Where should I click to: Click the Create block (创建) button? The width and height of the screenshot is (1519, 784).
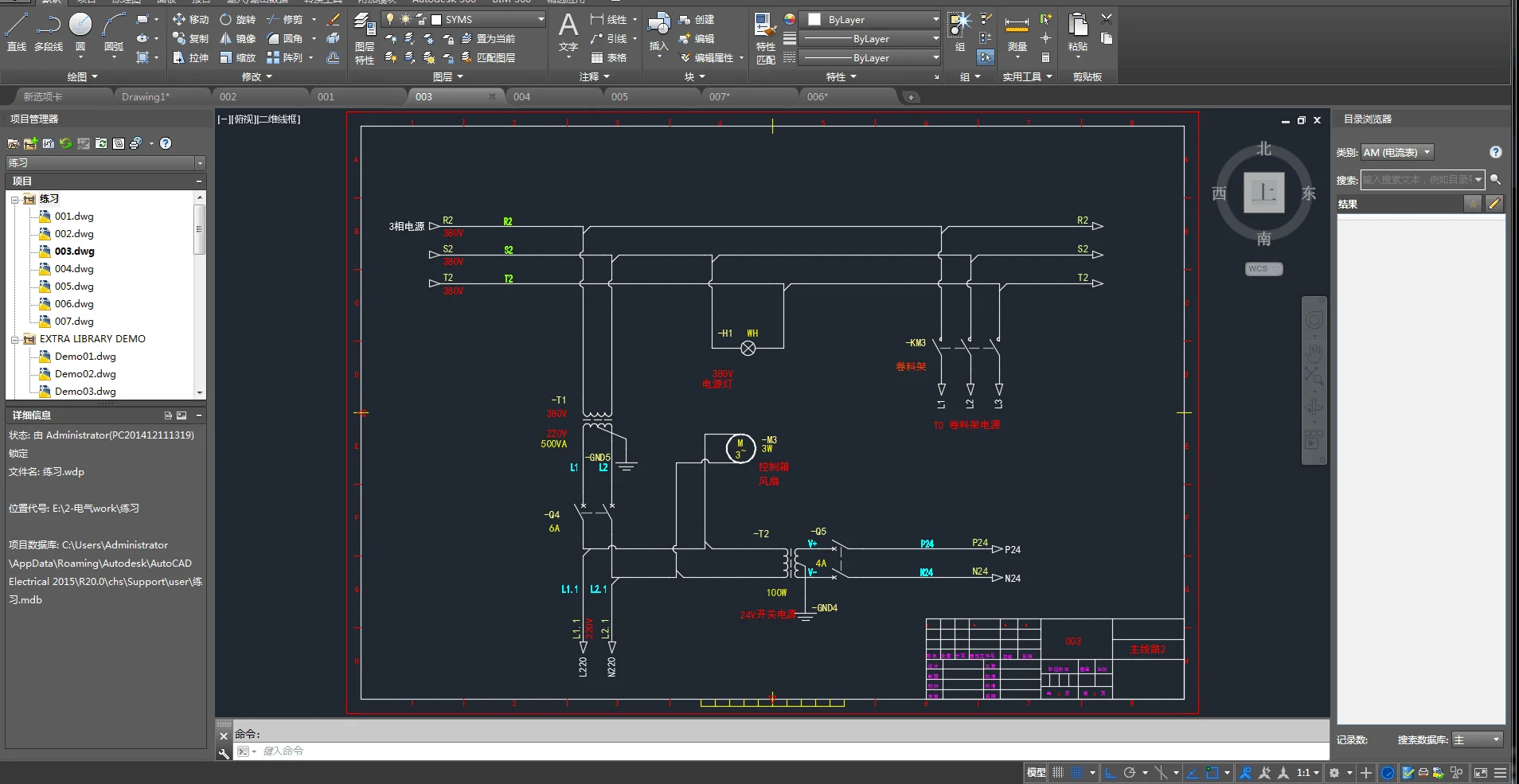pos(697,19)
